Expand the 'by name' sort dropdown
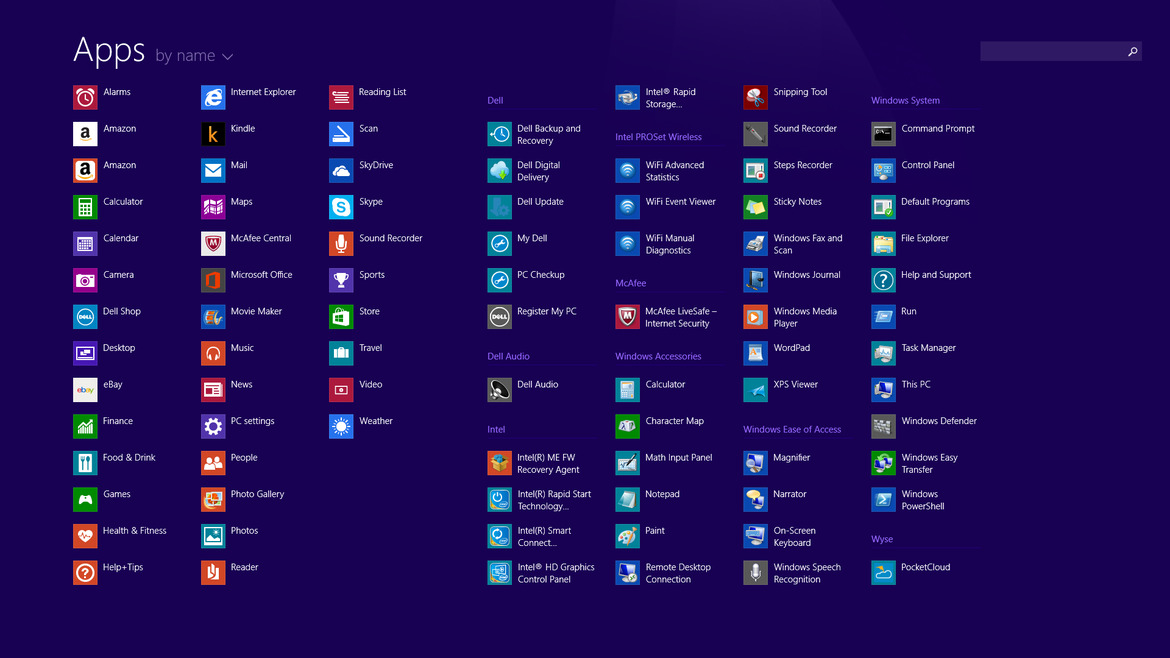 pyautogui.click(x=194, y=56)
